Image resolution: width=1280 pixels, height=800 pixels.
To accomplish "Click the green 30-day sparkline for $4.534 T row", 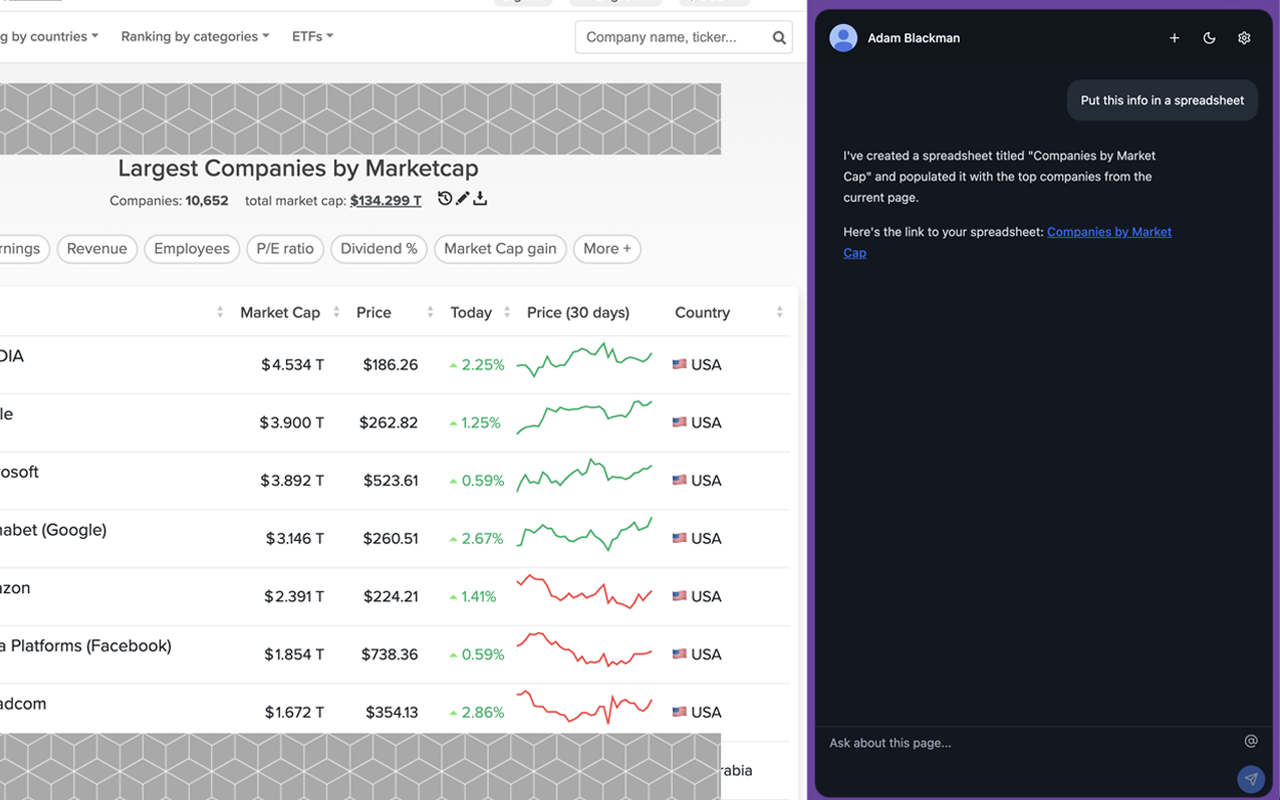I will coord(584,360).
